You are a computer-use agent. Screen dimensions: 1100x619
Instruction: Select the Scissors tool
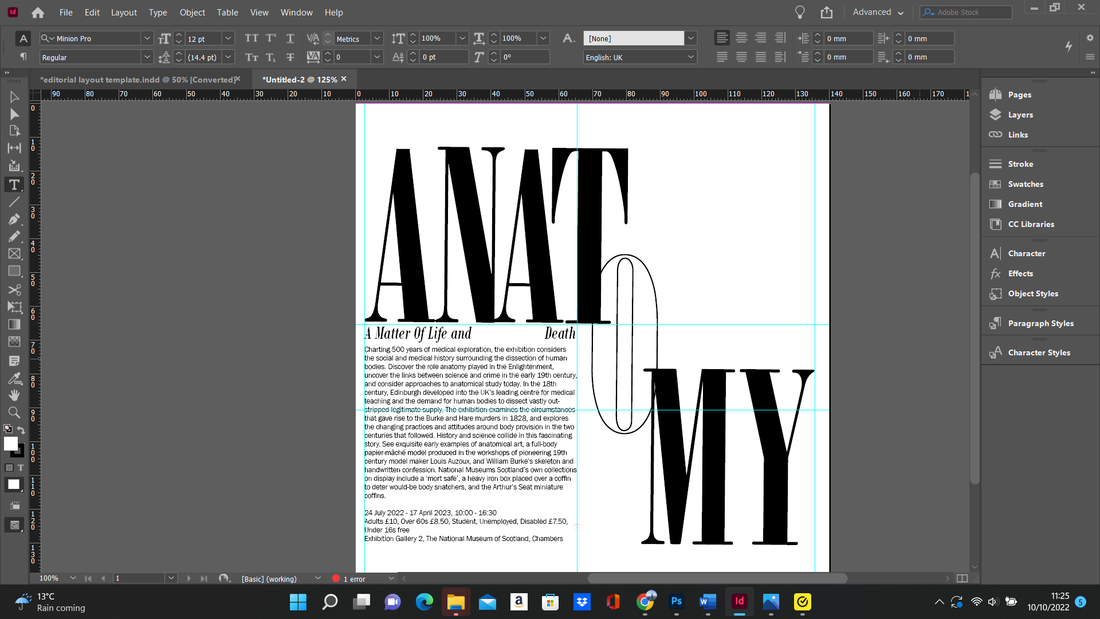(14, 289)
